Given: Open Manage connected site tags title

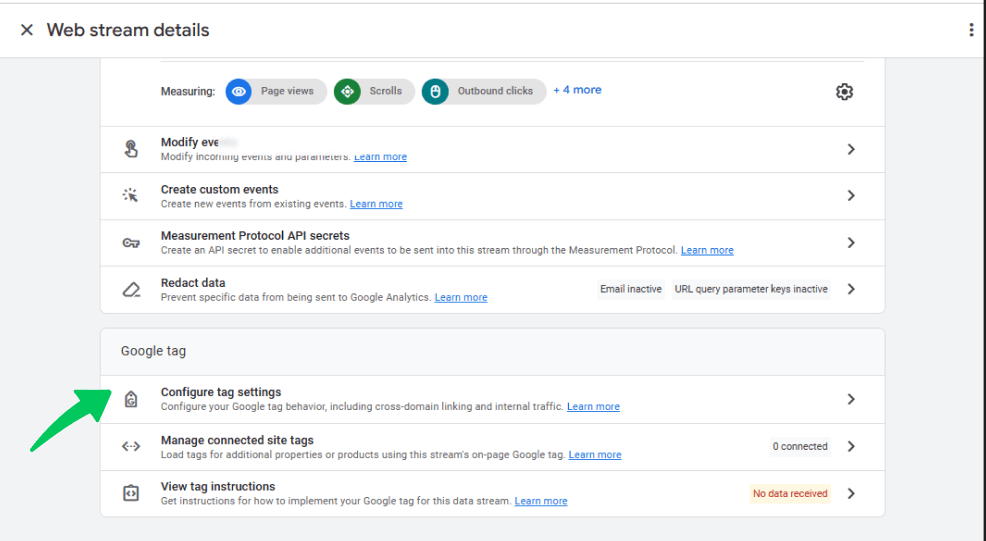Looking at the screenshot, I should [x=237, y=440].
